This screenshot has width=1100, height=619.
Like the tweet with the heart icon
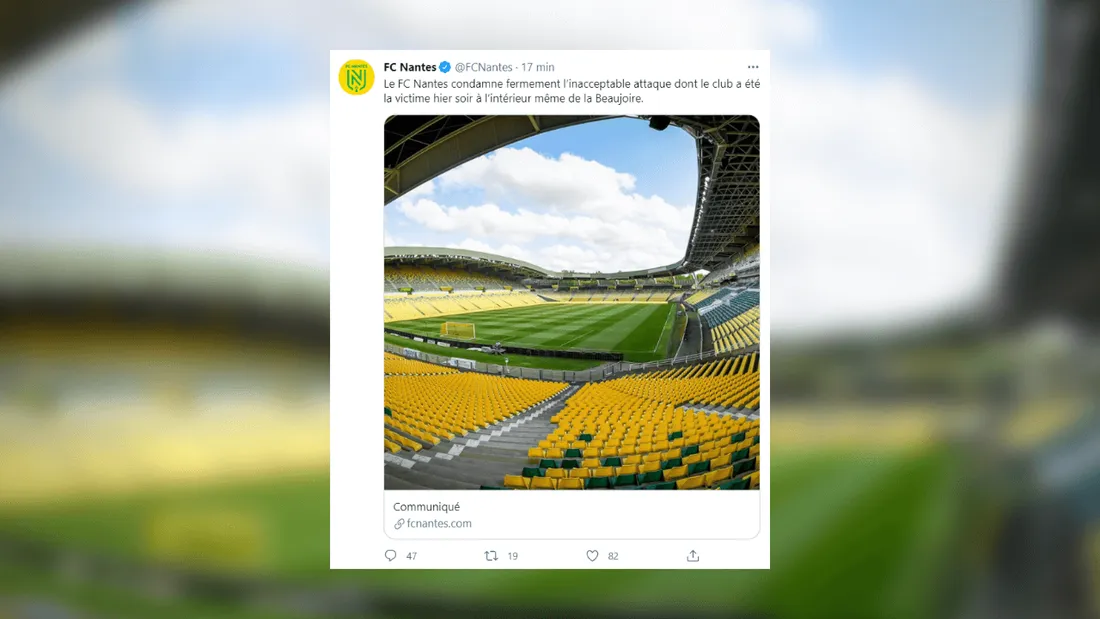pyautogui.click(x=592, y=556)
